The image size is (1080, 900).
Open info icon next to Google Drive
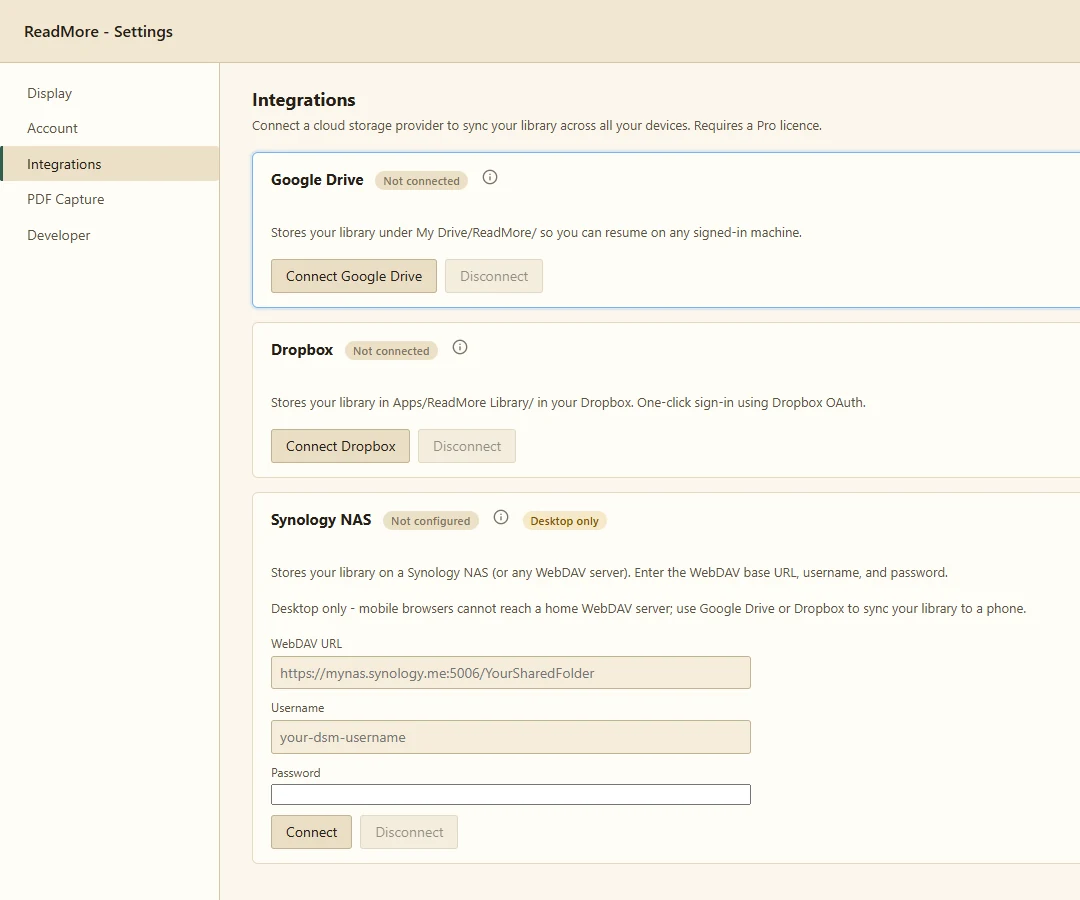click(x=490, y=178)
